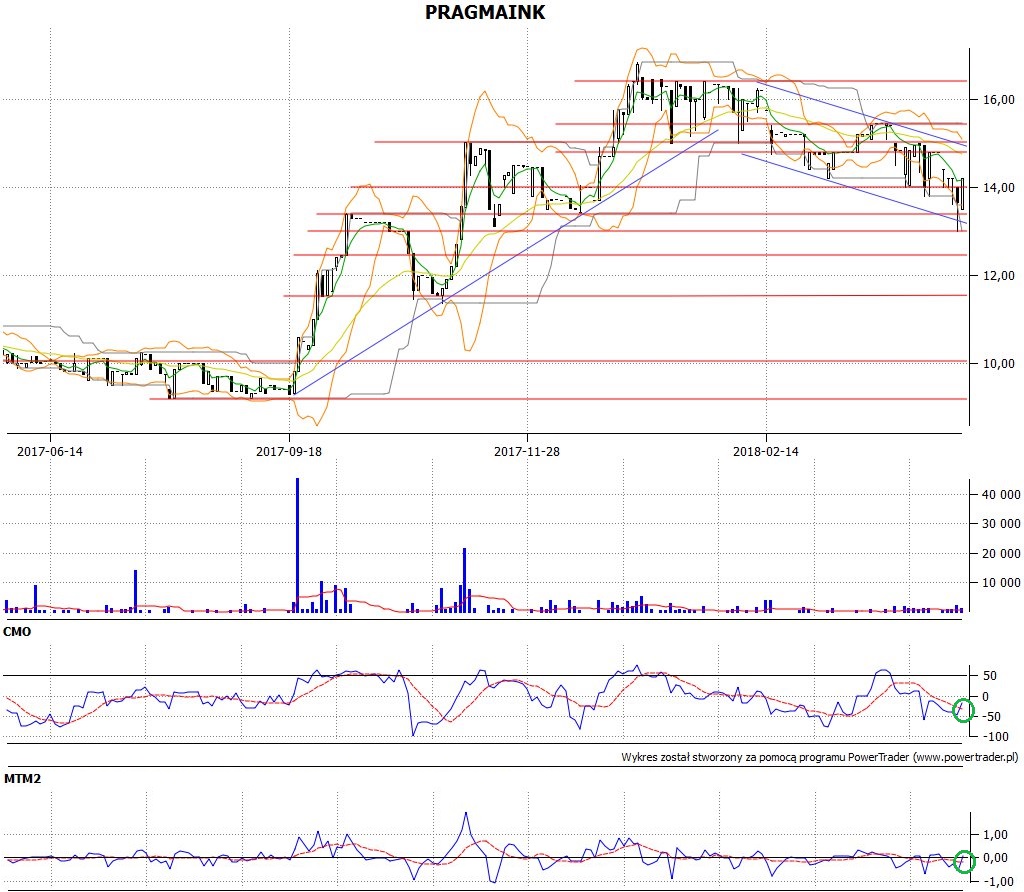Screen dimensions: 1024x892
Task: Click the 40 000 volume axis label
Action: pyautogui.click(x=1000, y=495)
